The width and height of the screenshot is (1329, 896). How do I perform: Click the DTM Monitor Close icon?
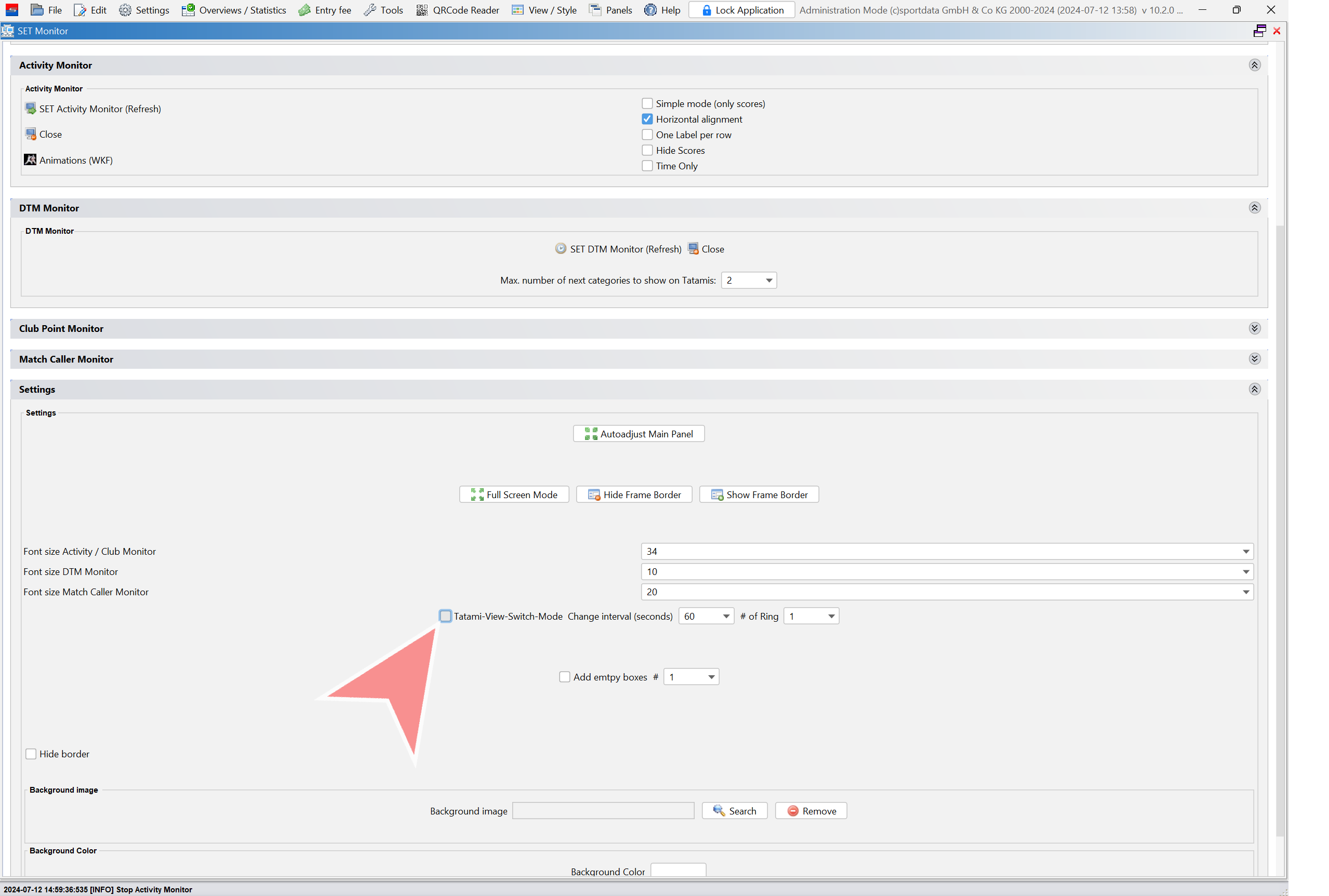pos(694,249)
